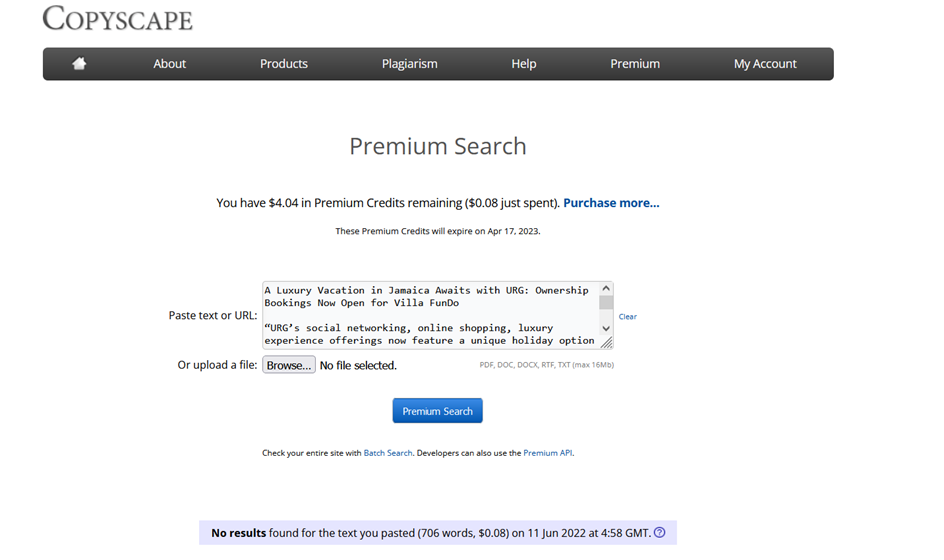Click the Copyscape logo

click(x=117, y=18)
